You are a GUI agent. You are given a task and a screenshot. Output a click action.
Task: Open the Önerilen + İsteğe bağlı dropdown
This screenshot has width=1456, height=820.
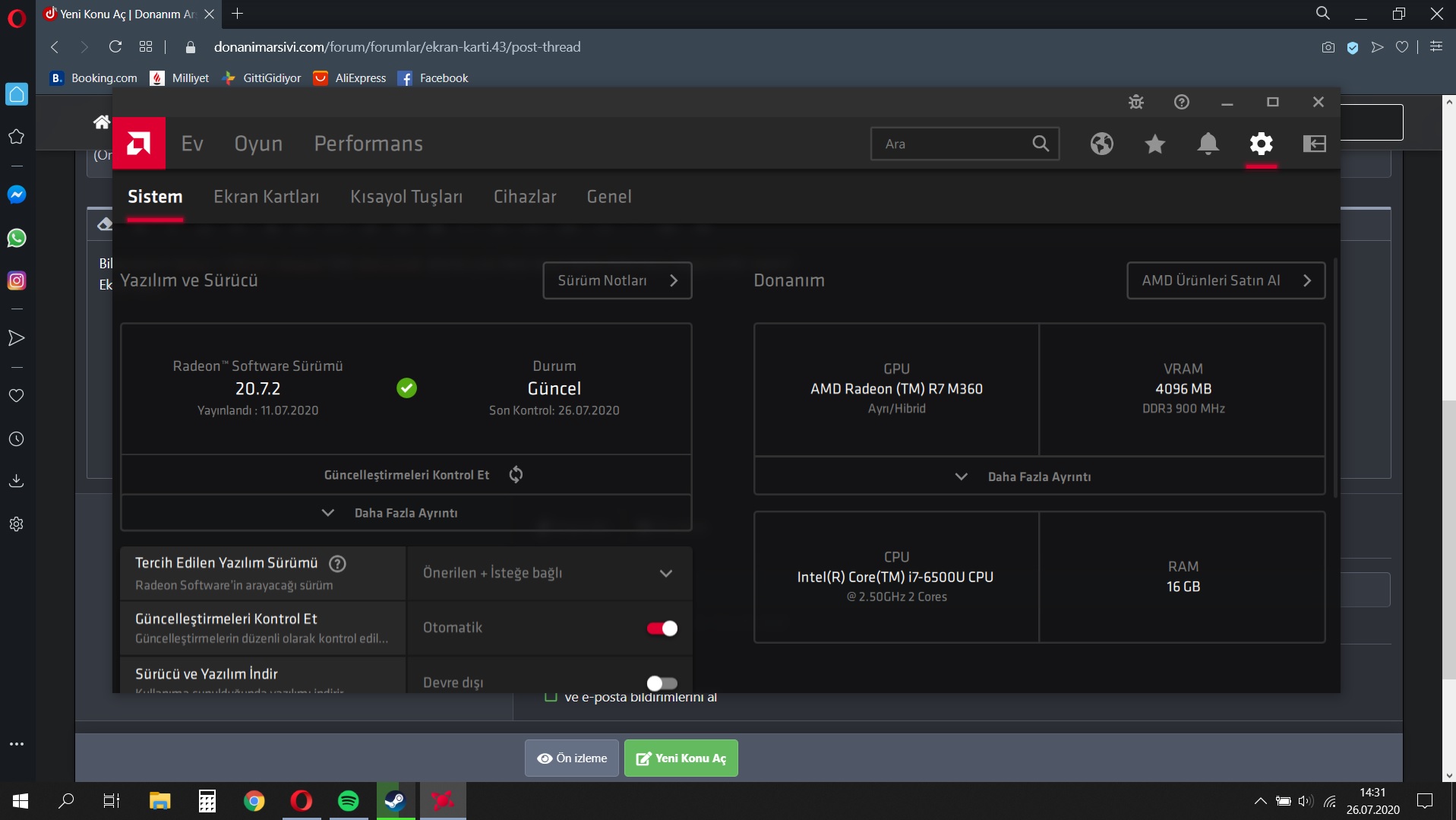click(548, 573)
